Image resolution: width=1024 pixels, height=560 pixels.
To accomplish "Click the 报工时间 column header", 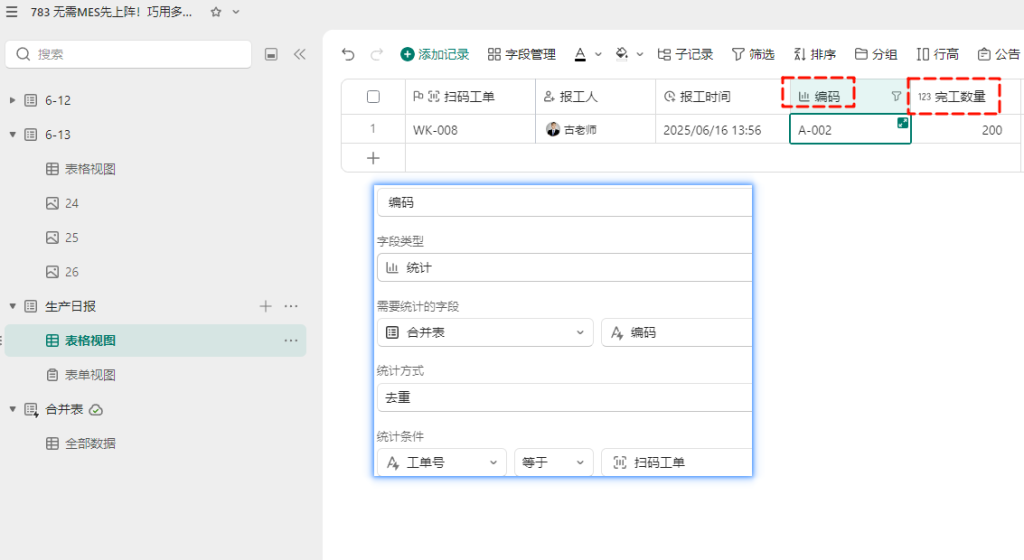I will tap(722, 97).
